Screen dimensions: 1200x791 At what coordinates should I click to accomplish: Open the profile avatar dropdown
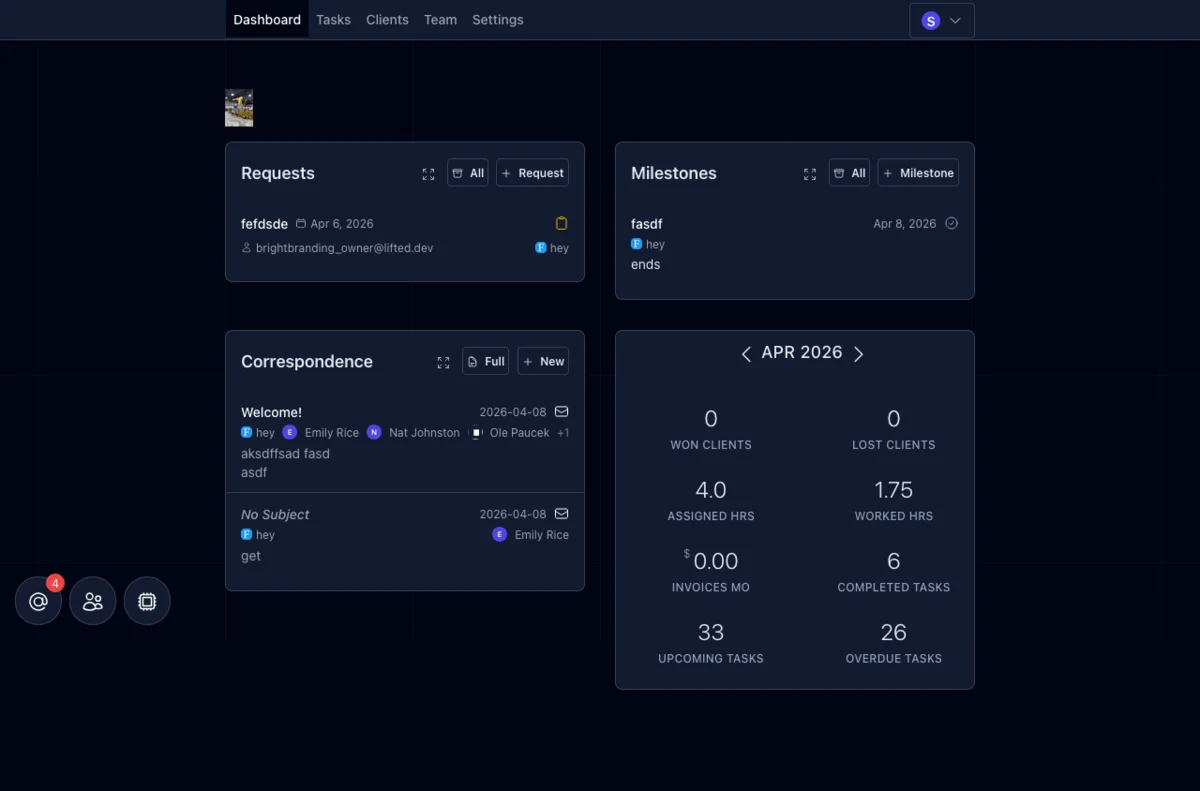click(x=941, y=20)
